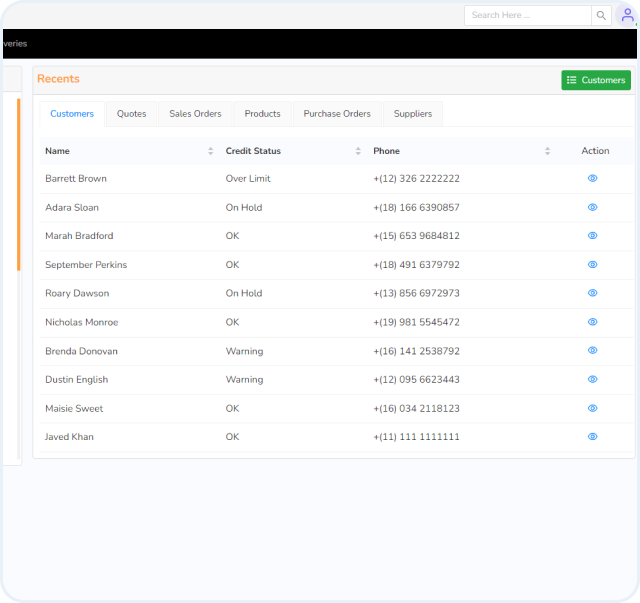Viewport: 640px width, 603px height.
Task: Sort by Credit Status column arrows
Action: coord(358,151)
